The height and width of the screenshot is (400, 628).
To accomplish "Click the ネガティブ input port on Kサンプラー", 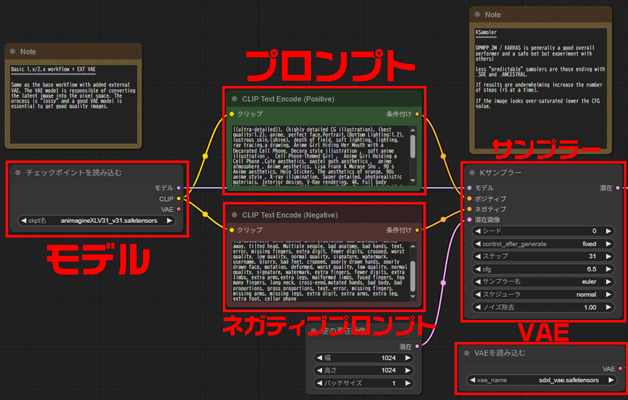I will coord(467,209).
